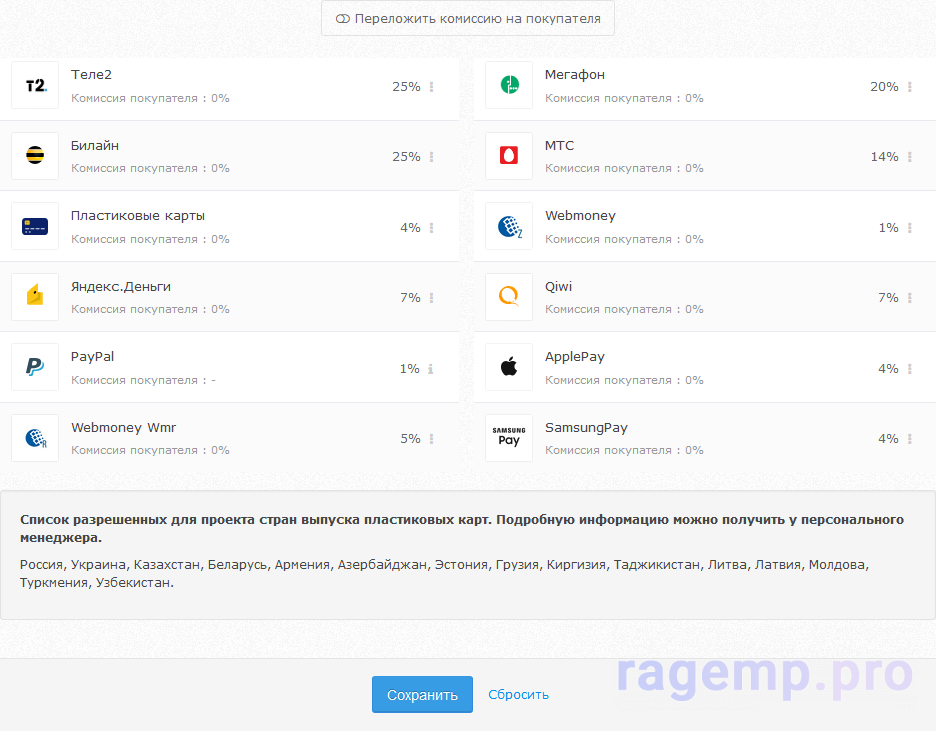This screenshot has width=936, height=731.
Task: Open options menu for ApplePay row
Action: click(x=910, y=369)
